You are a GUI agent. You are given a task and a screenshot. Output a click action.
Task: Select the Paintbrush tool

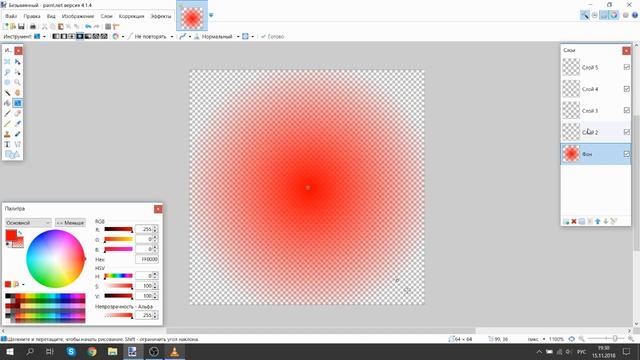pyautogui.click(x=7, y=113)
